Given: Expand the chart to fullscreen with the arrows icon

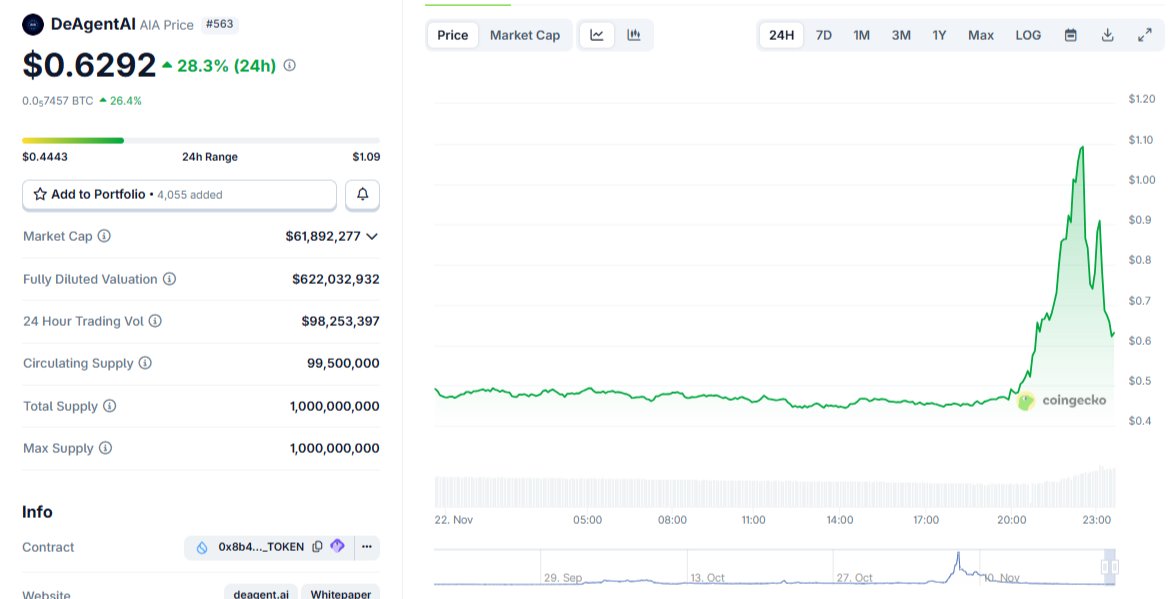Looking at the screenshot, I should click(1144, 34).
